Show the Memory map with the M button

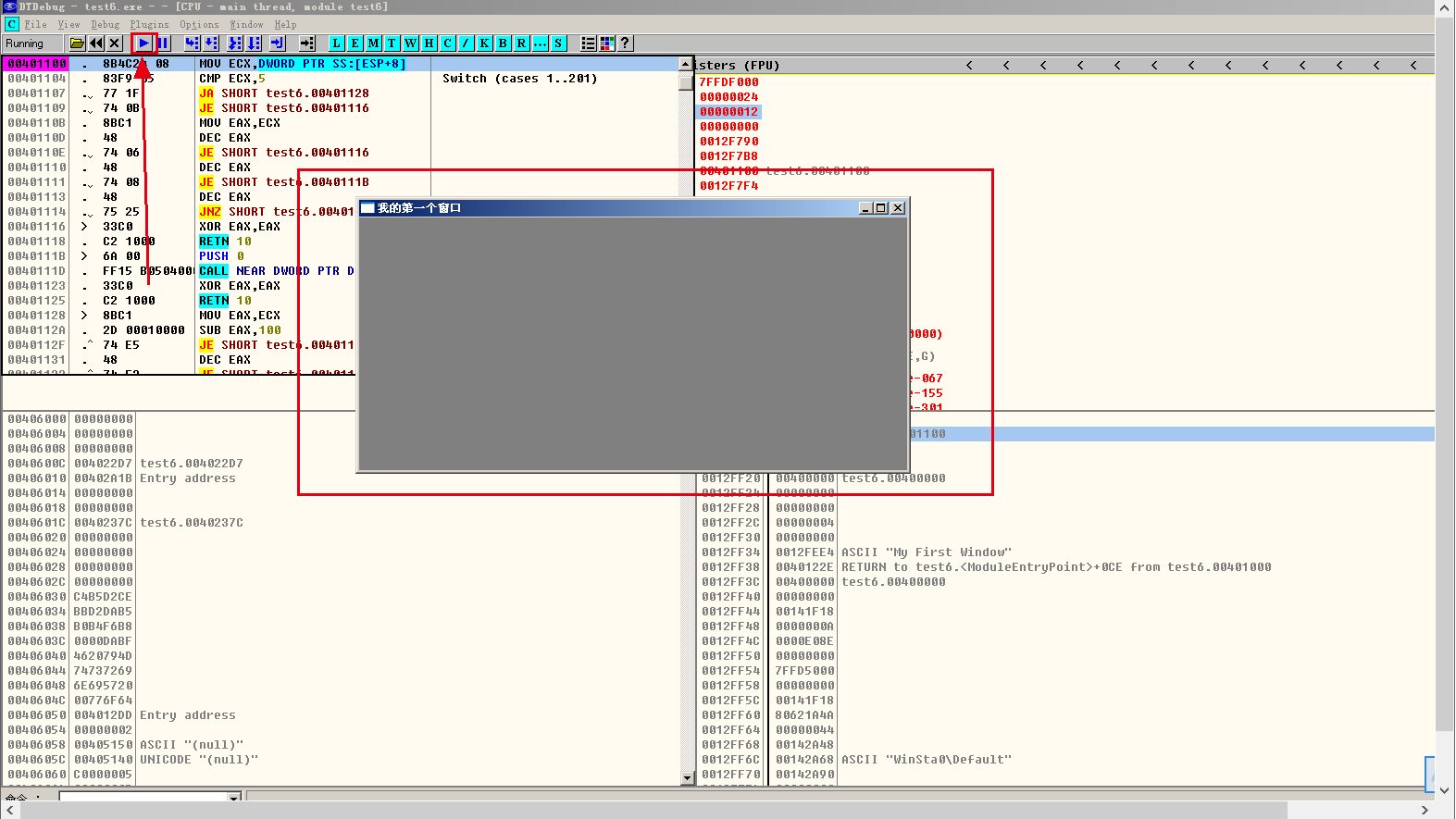pyautogui.click(x=373, y=43)
